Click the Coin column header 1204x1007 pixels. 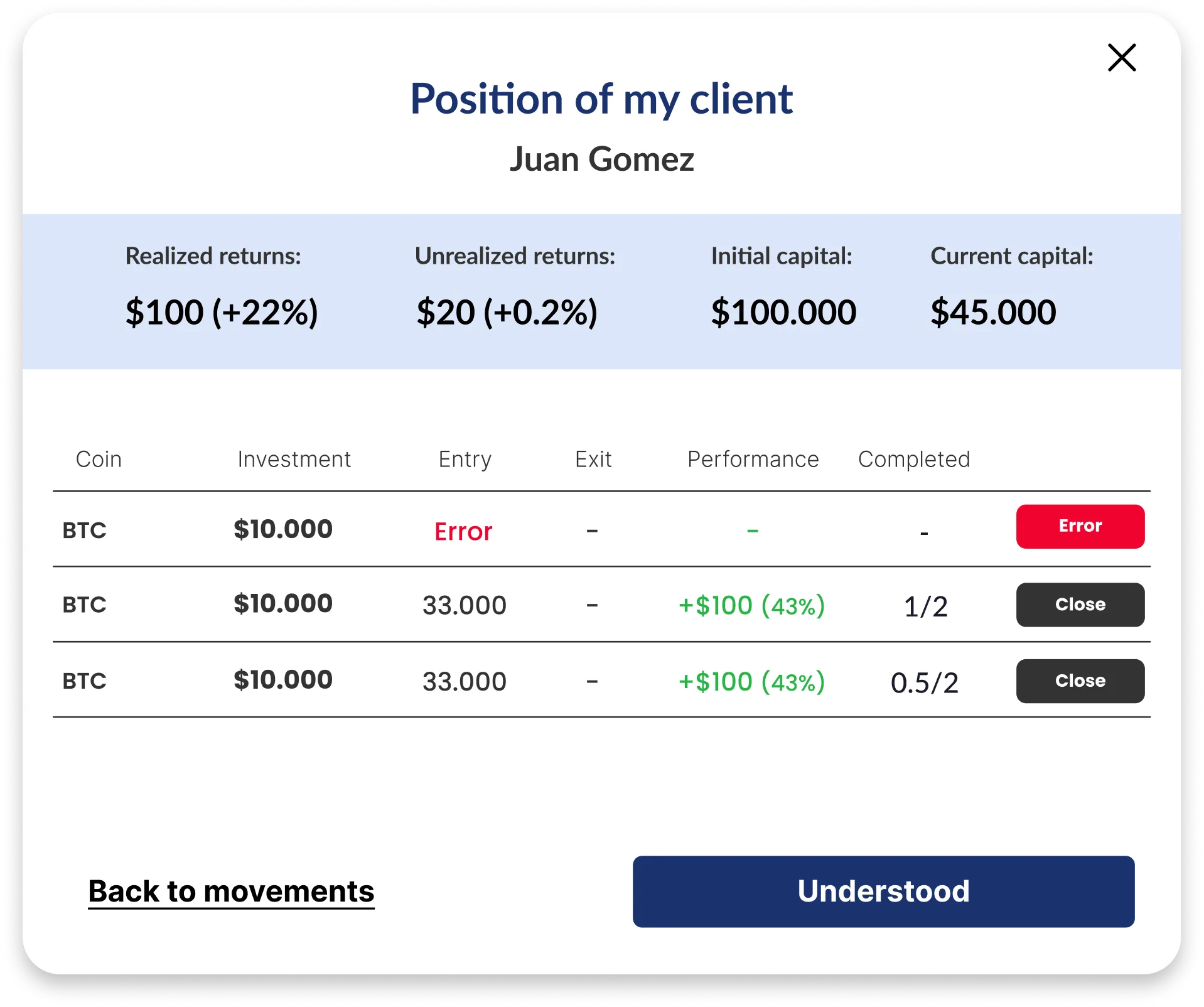tap(98, 459)
